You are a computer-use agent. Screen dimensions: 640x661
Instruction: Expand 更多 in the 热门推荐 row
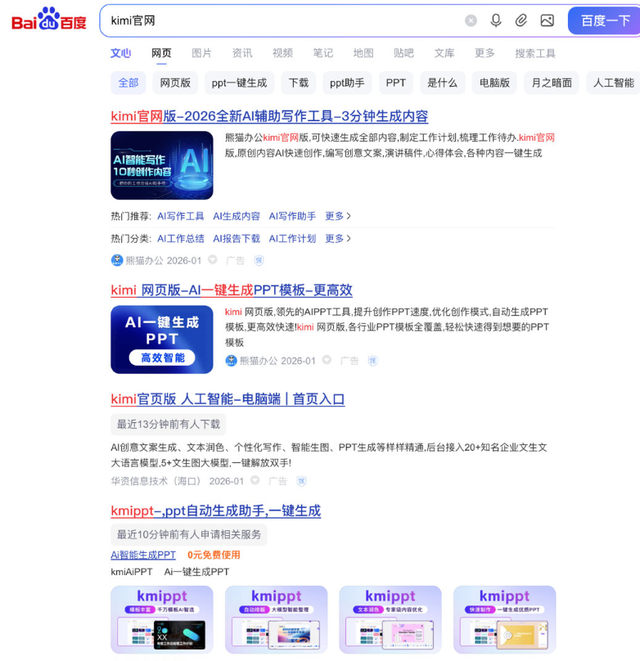pyautogui.click(x=338, y=216)
